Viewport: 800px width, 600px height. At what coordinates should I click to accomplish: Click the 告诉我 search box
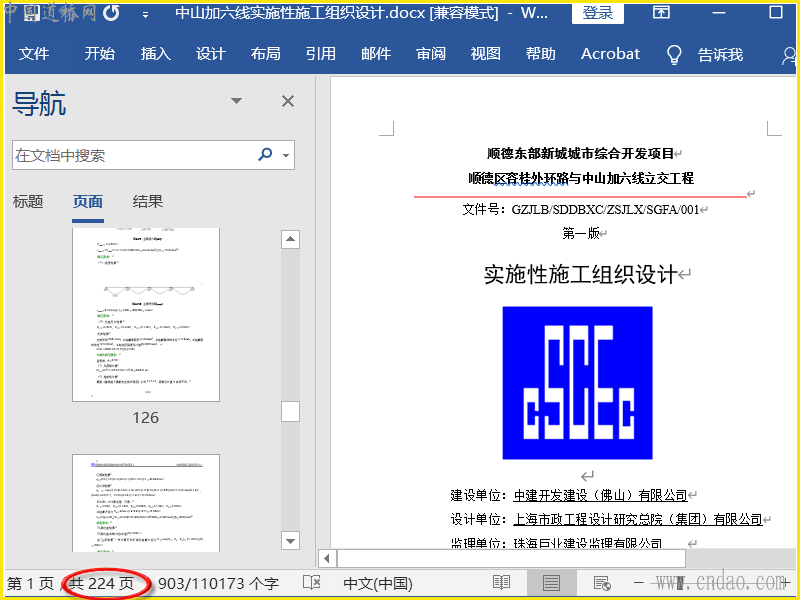point(720,54)
